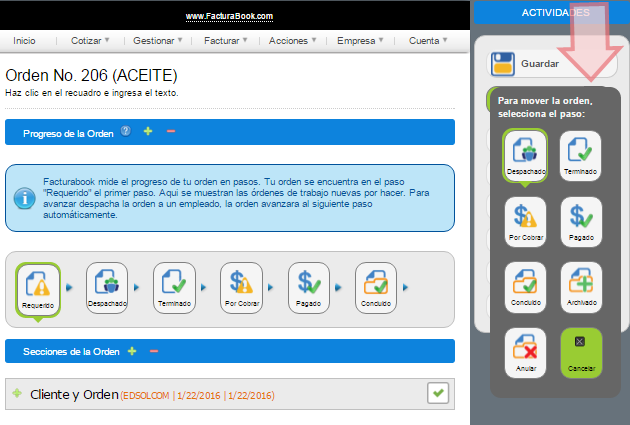Go to Inicio menu

[24, 41]
